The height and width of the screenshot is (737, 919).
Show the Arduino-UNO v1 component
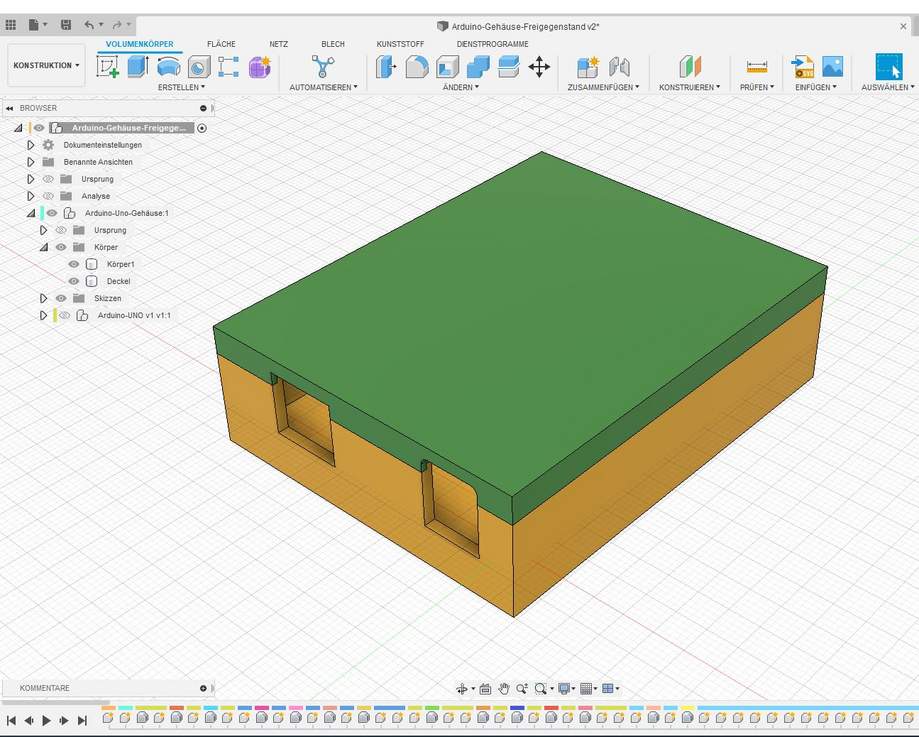(x=65, y=315)
